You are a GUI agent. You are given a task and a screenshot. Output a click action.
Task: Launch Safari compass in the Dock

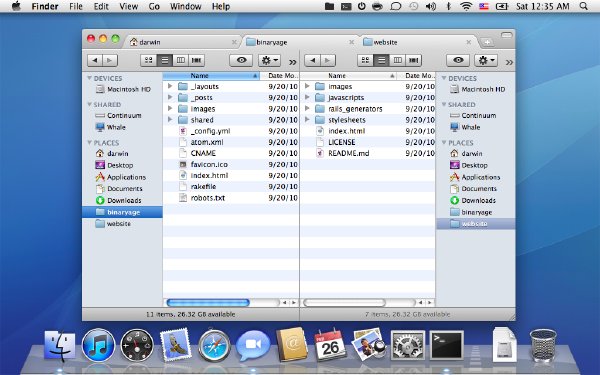coord(214,345)
